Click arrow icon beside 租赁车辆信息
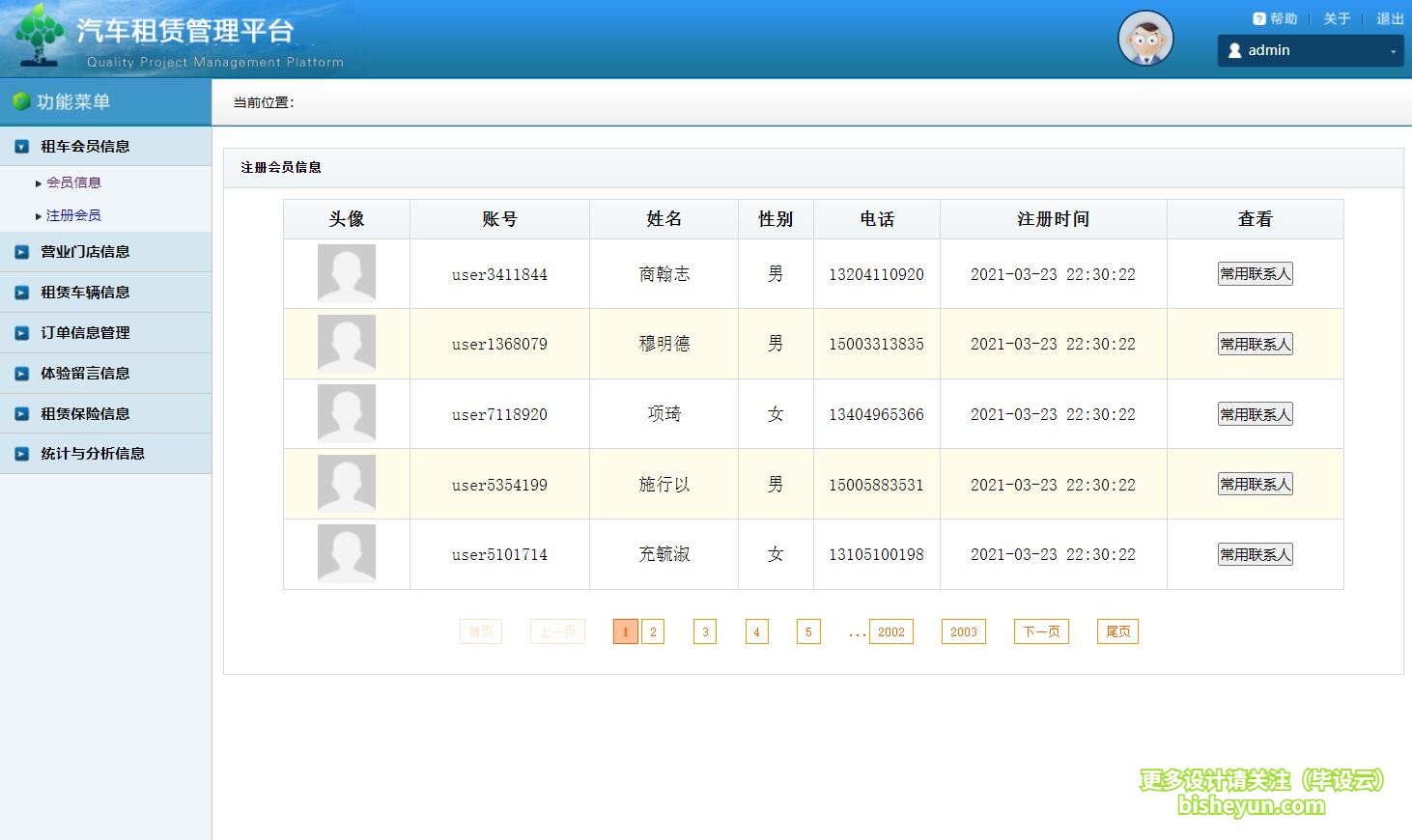The image size is (1412, 840). tap(21, 293)
